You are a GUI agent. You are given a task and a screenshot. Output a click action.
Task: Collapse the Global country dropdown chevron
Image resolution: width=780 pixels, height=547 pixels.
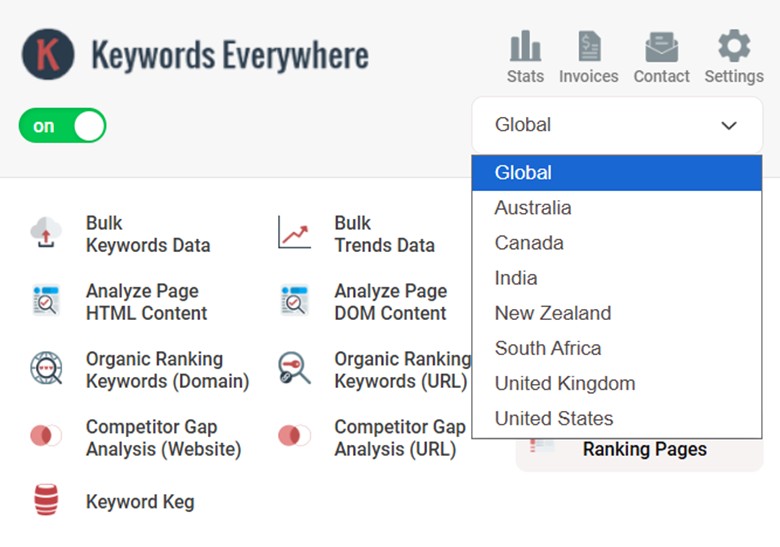pyautogui.click(x=729, y=126)
